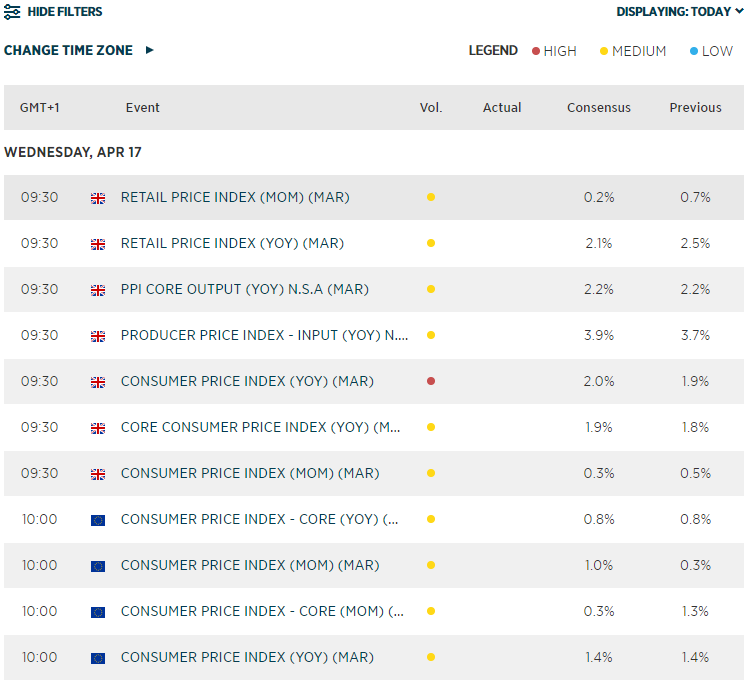Click yellow volatility dot for Retail Price Index (YoY)
This screenshot has width=747, height=680.
tap(431, 243)
